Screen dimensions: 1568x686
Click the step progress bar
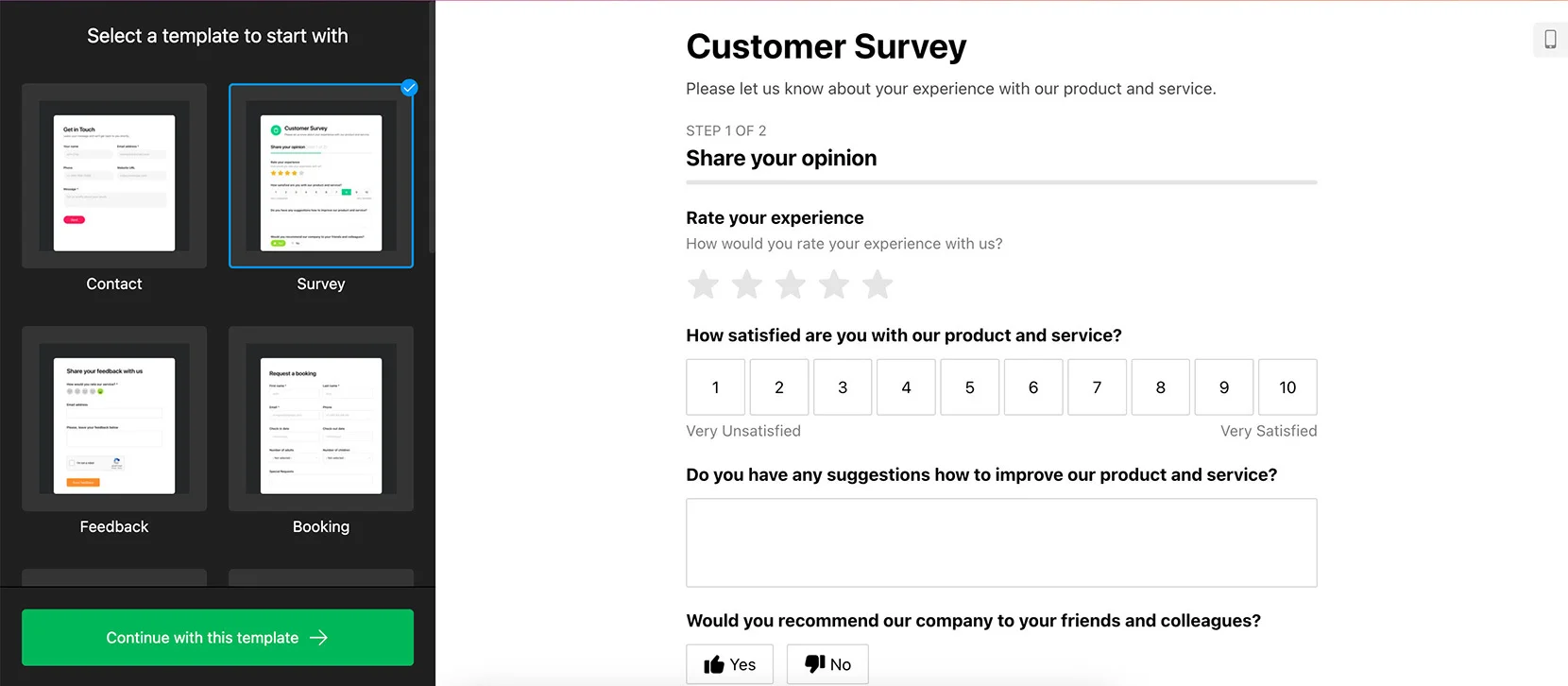tap(1001, 182)
